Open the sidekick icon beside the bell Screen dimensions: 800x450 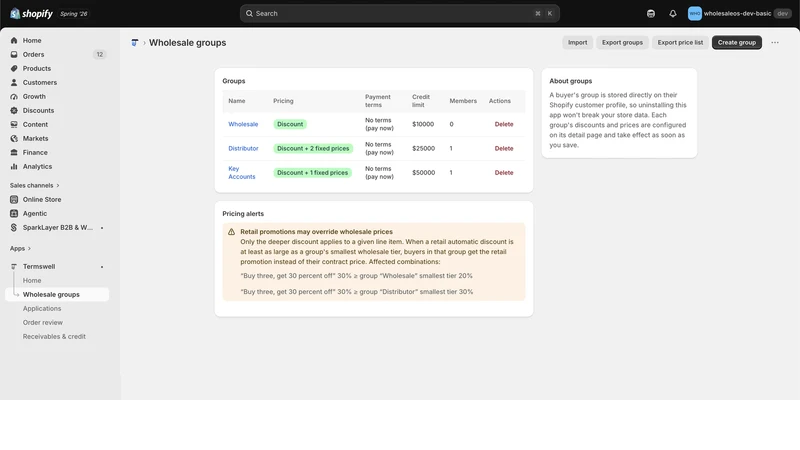pyautogui.click(x=651, y=14)
